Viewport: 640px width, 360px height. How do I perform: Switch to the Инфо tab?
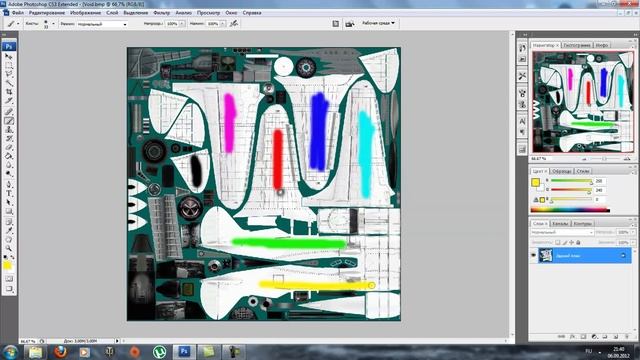click(602, 45)
